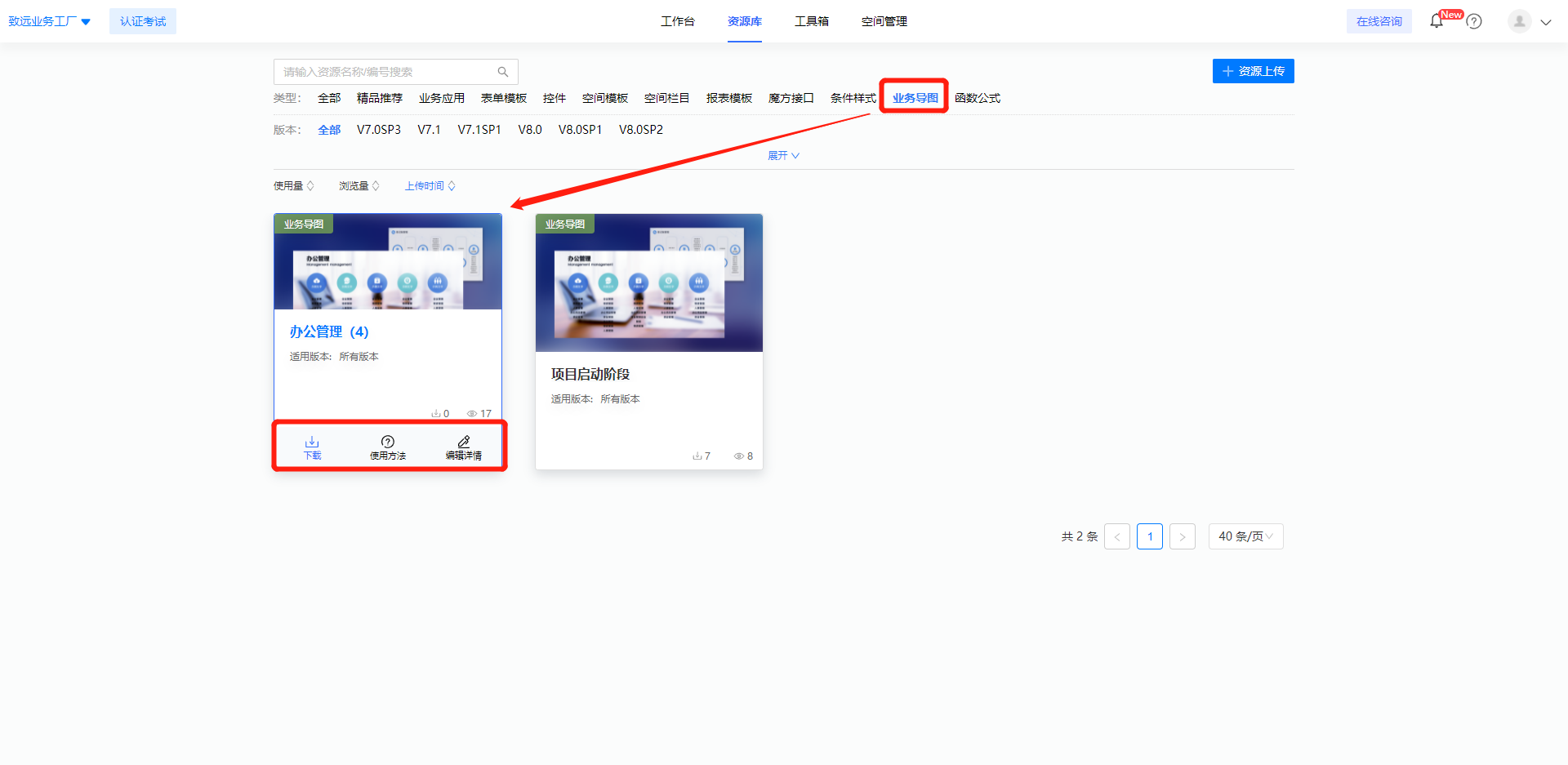The image size is (1568, 765).
Task: Click 编辑详情 pencil icon on 办公管理 card
Action: [463, 447]
